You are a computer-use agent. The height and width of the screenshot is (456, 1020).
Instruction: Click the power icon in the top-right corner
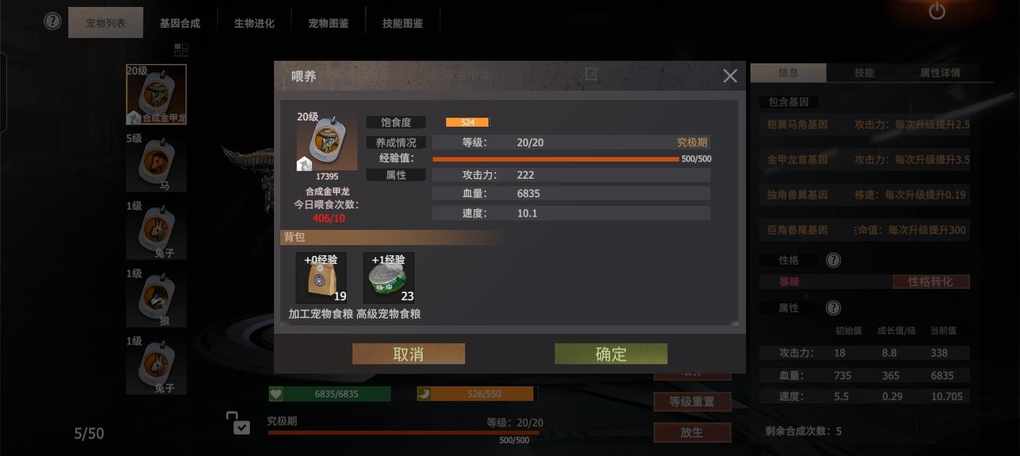click(x=936, y=11)
